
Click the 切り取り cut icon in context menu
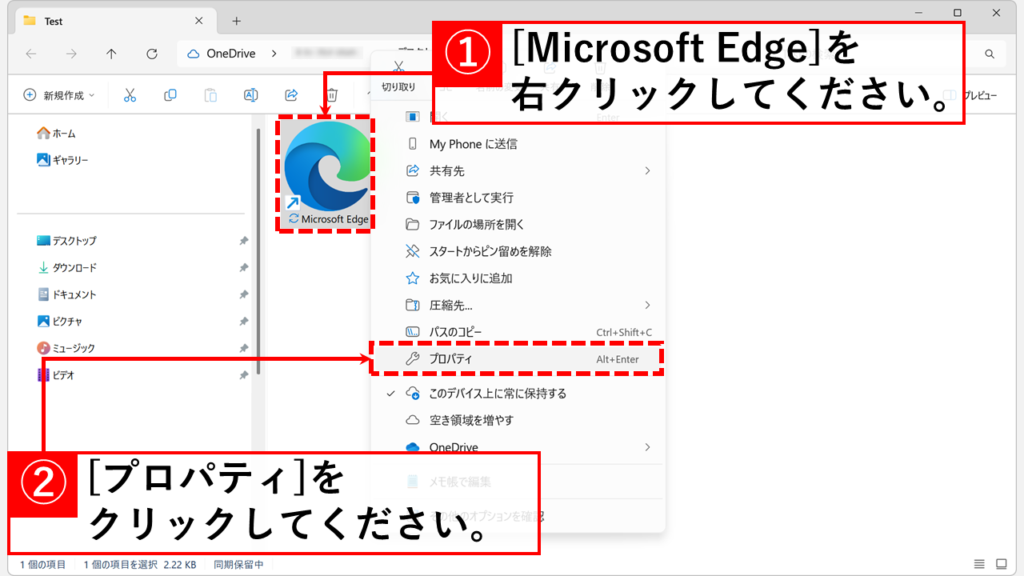click(398, 74)
